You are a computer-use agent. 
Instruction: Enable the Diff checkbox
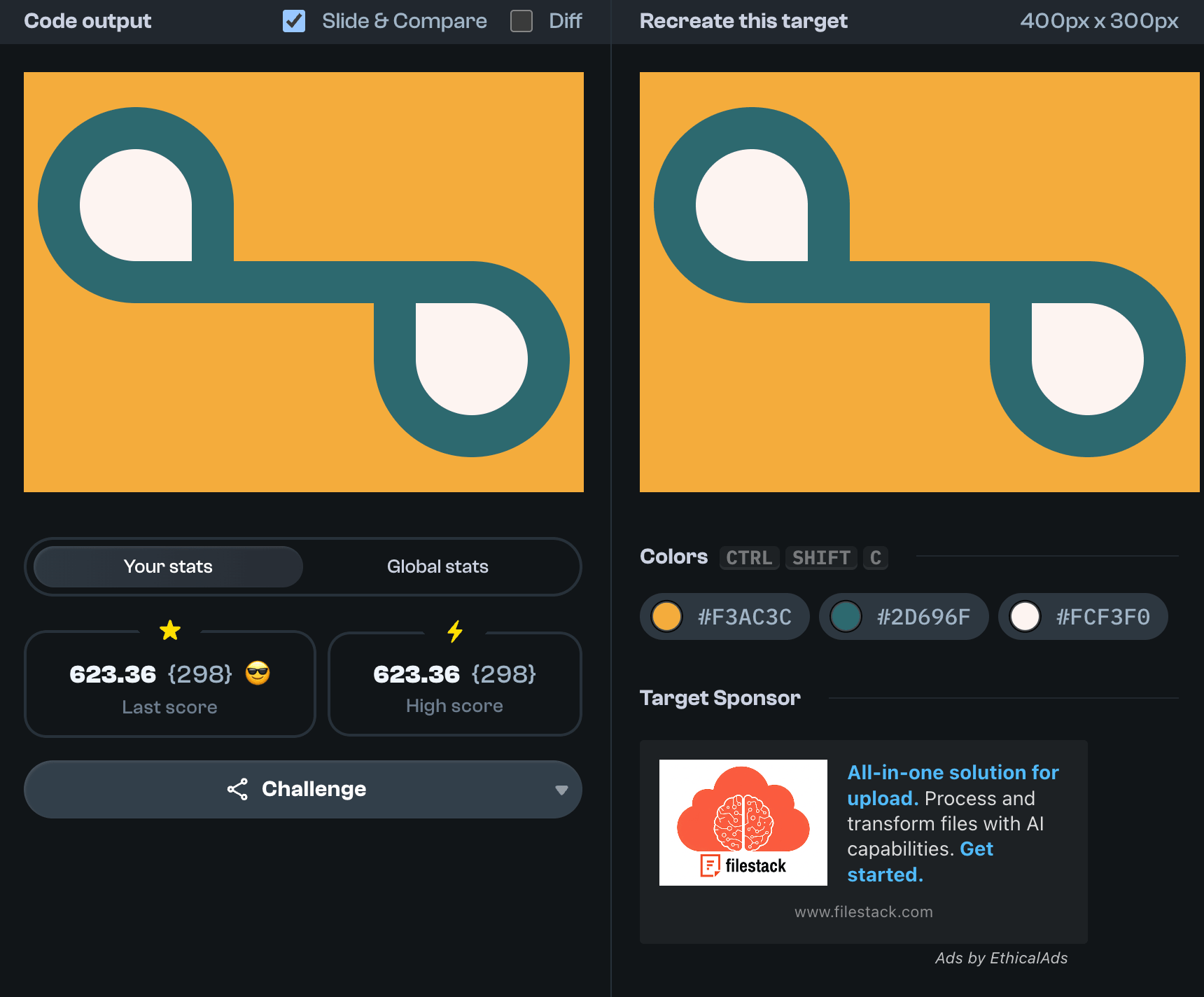[x=521, y=21]
